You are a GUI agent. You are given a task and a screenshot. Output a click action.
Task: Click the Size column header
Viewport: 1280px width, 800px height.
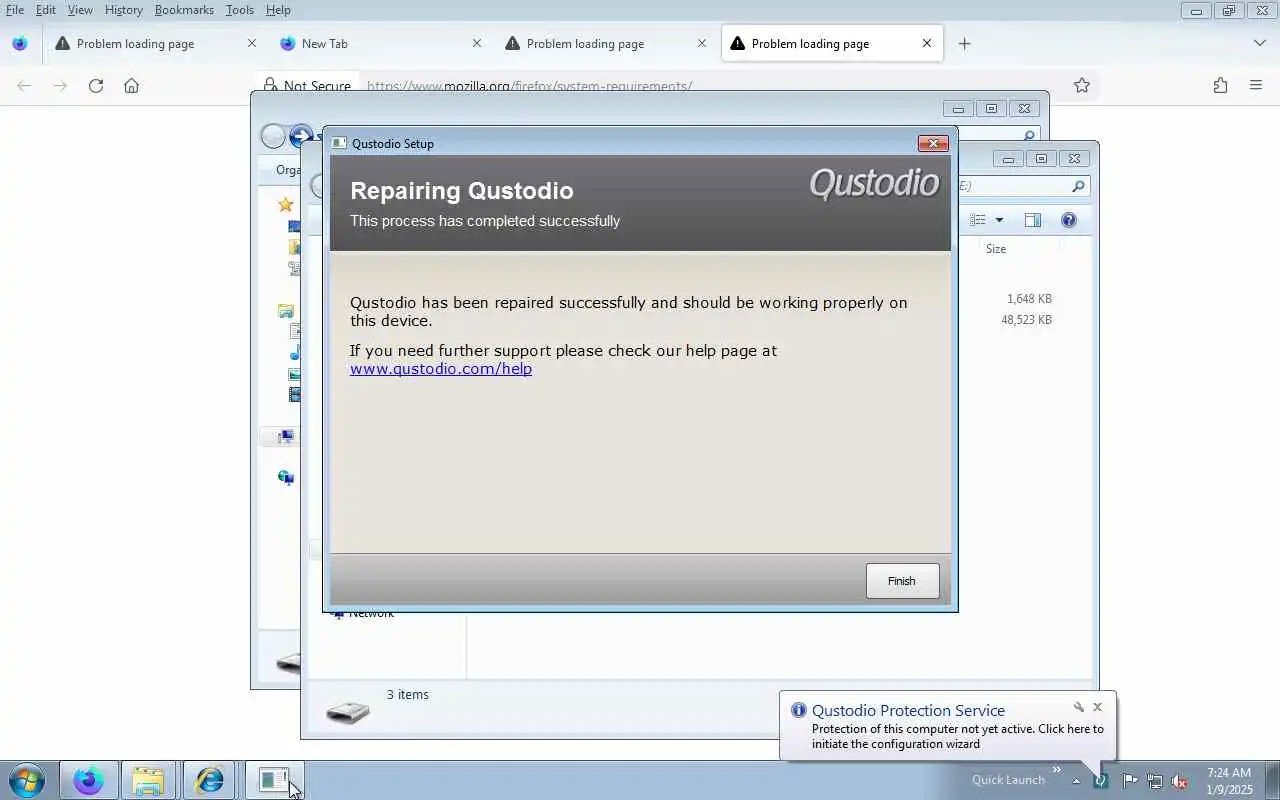point(996,249)
